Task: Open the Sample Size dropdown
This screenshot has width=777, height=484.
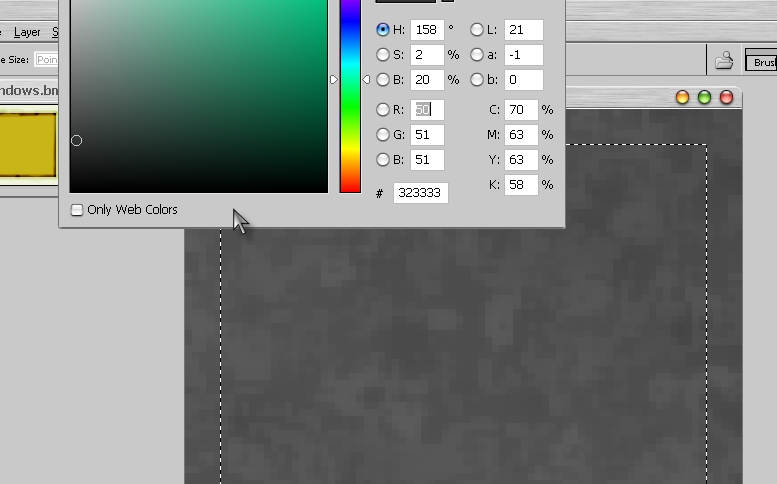Action: (x=45, y=61)
